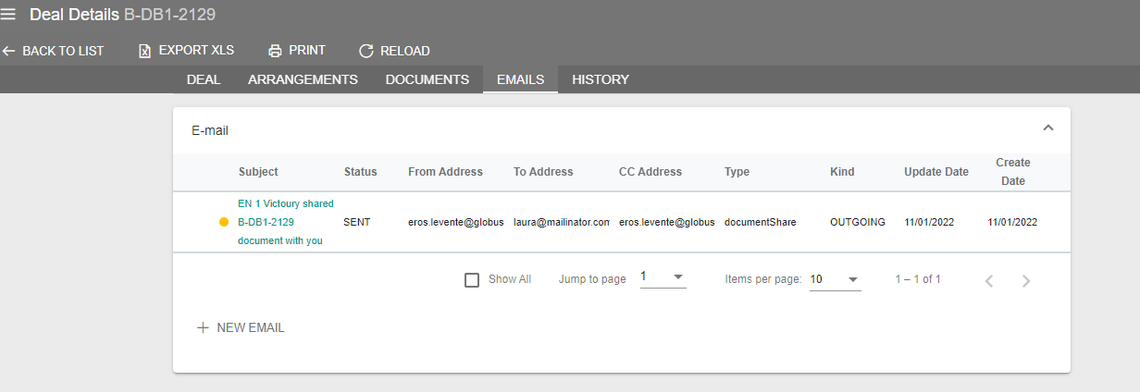This screenshot has height=392, width=1140.
Task: Click the Export XLS file icon
Action: tap(145, 51)
